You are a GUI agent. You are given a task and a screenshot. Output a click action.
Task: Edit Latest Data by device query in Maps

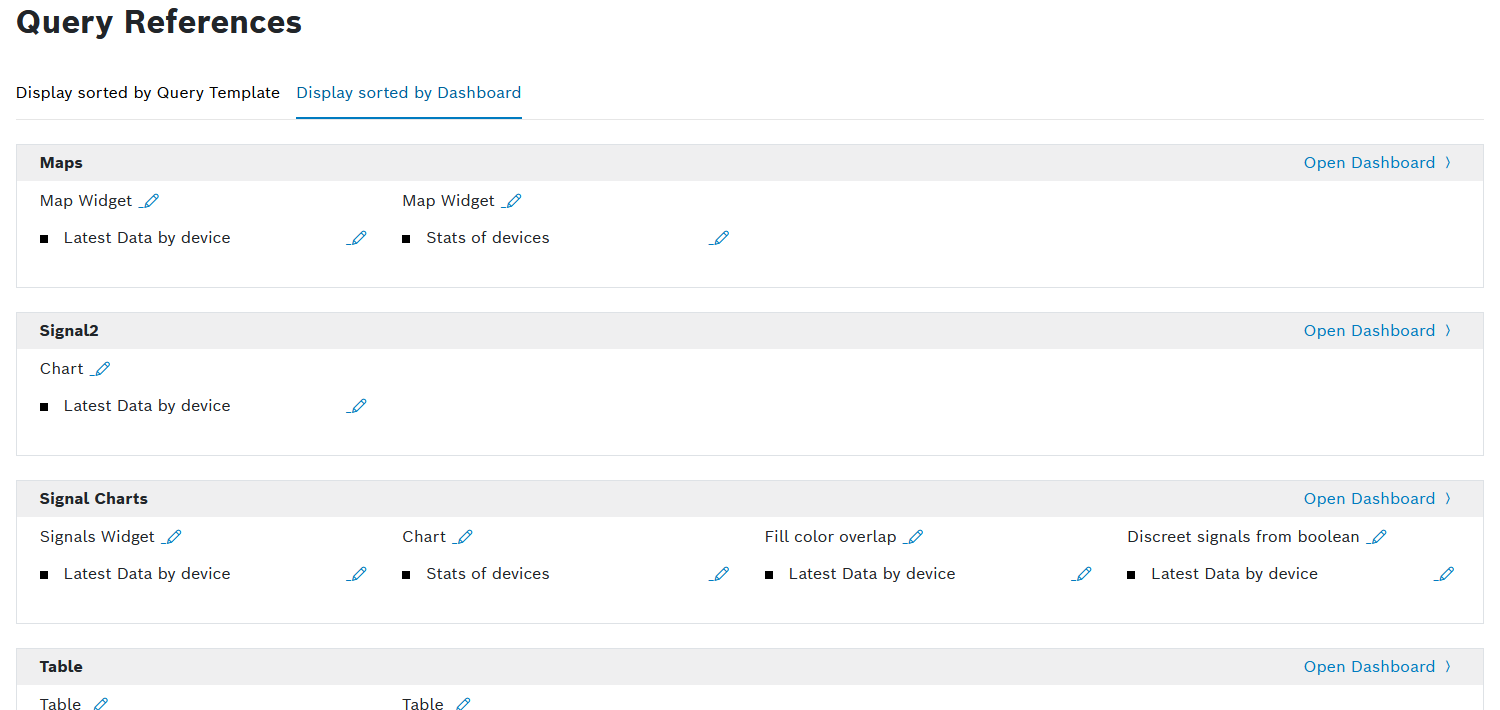coord(357,238)
